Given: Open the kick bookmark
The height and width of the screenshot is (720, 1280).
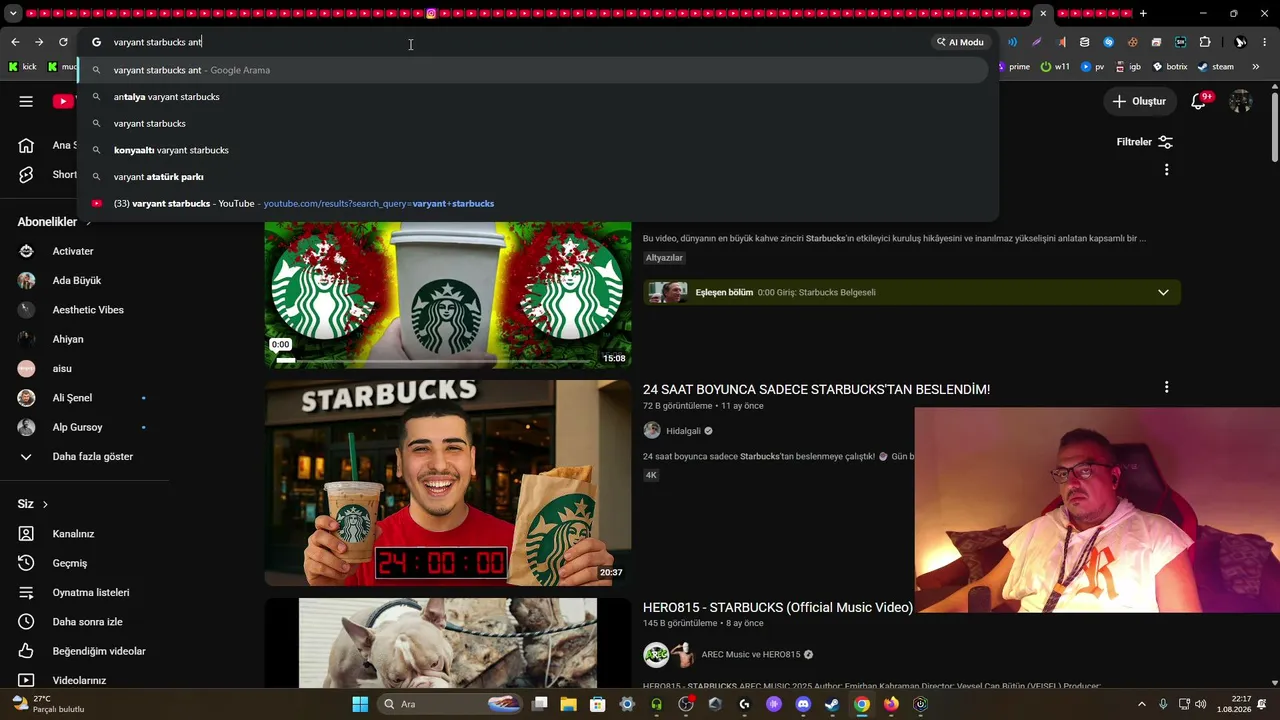Looking at the screenshot, I should pyautogui.click(x=22, y=67).
